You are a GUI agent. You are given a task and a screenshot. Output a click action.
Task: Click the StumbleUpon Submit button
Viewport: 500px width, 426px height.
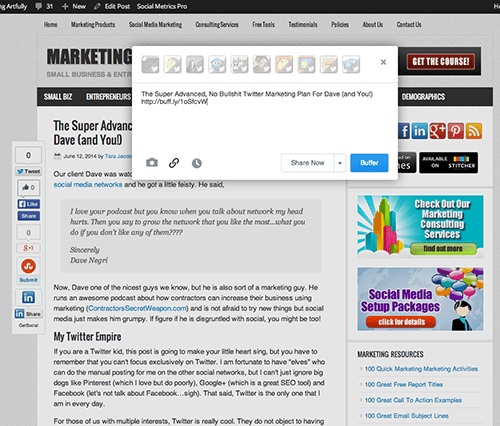click(28, 280)
